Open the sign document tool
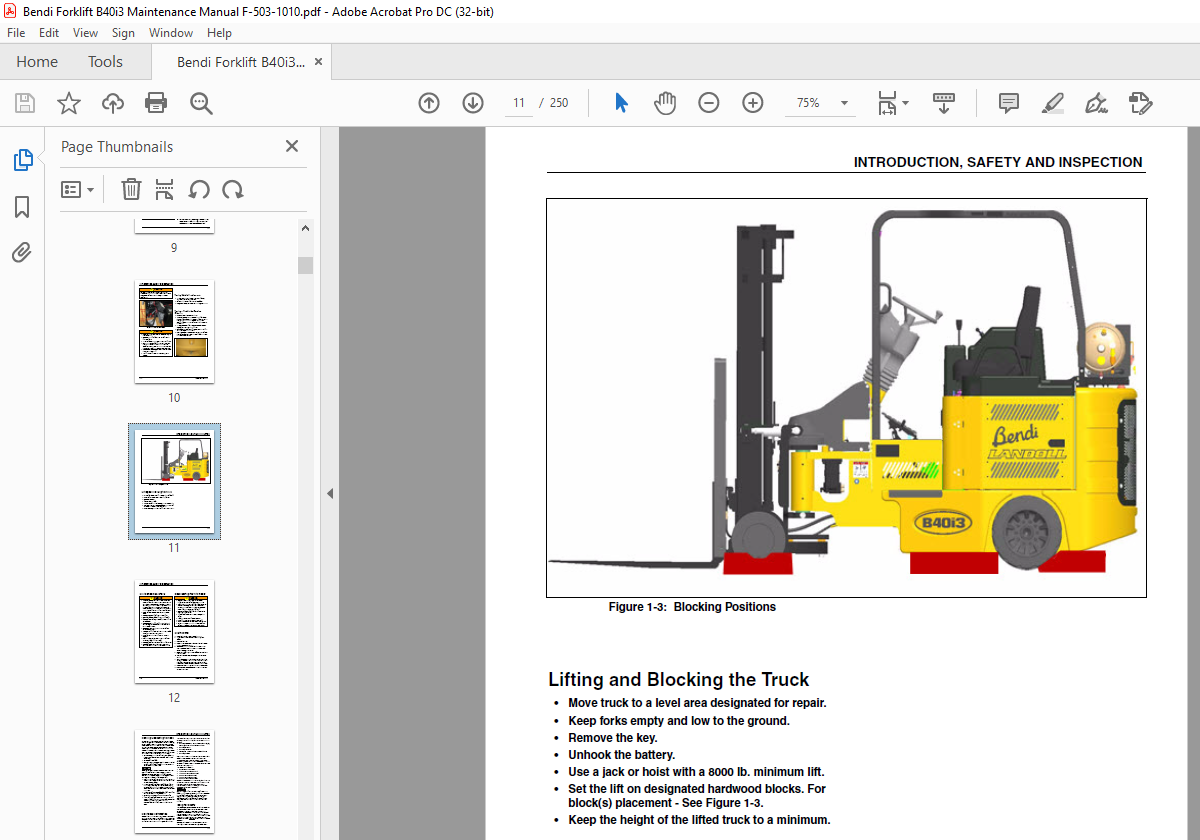Viewport: 1200px width, 840px height. (1096, 103)
